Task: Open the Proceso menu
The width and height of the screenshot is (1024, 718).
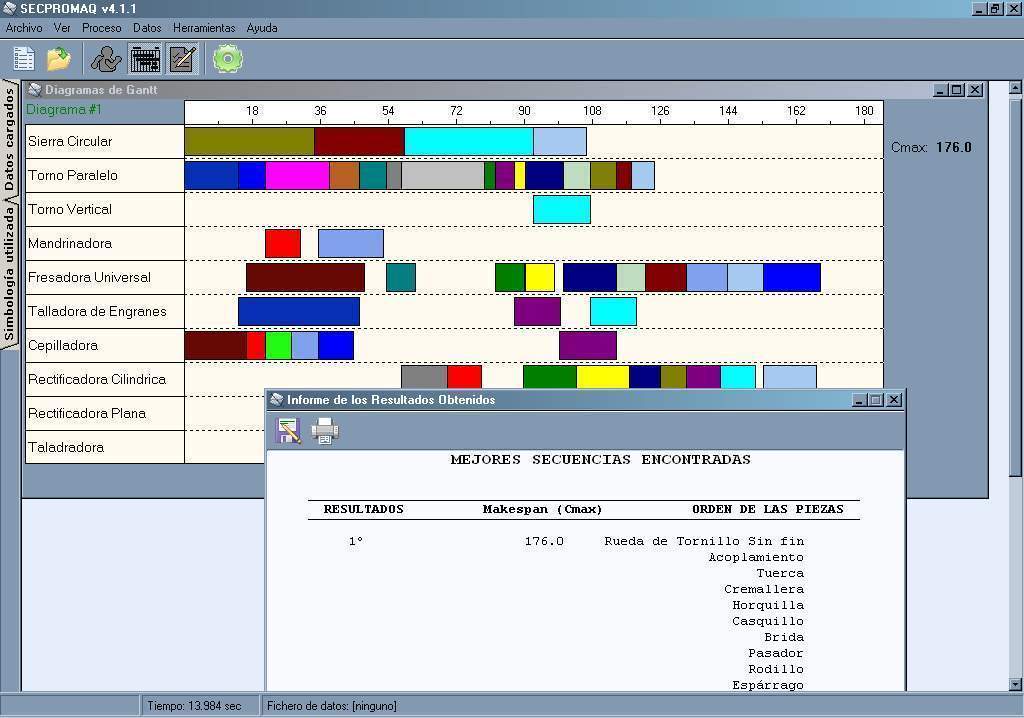Action: pyautogui.click(x=101, y=28)
